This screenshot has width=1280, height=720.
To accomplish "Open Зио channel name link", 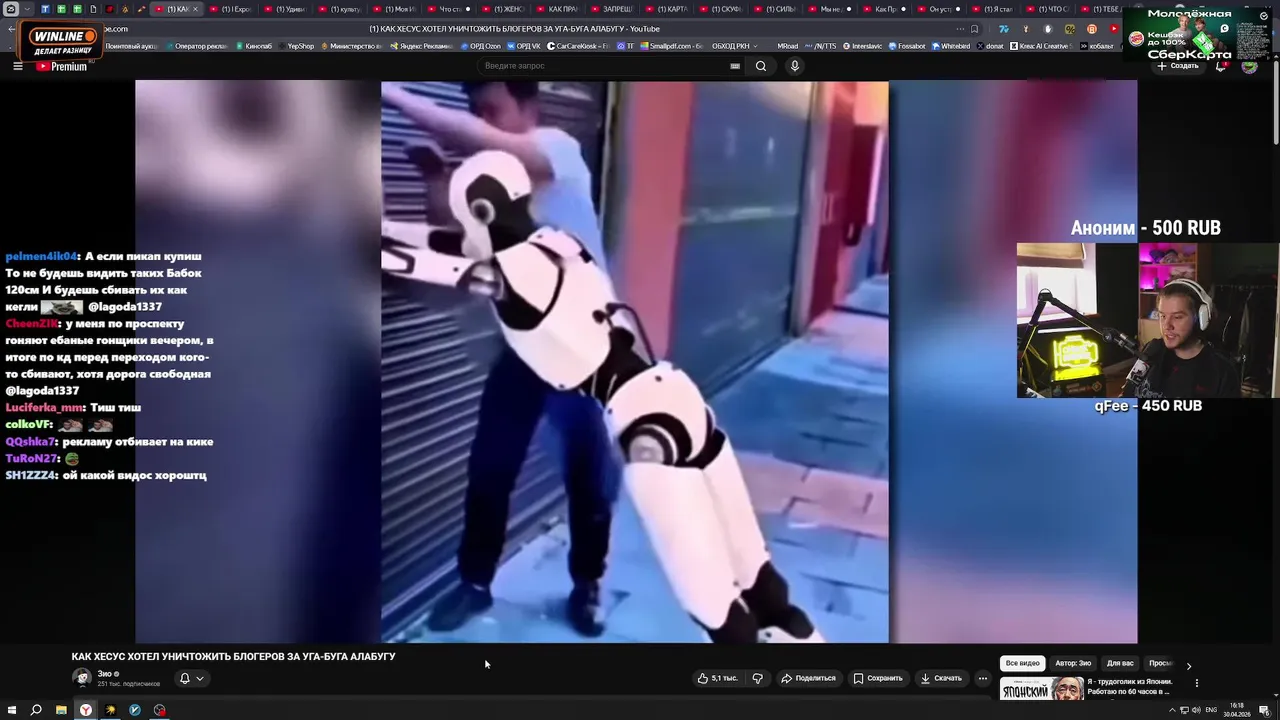I will pos(104,674).
